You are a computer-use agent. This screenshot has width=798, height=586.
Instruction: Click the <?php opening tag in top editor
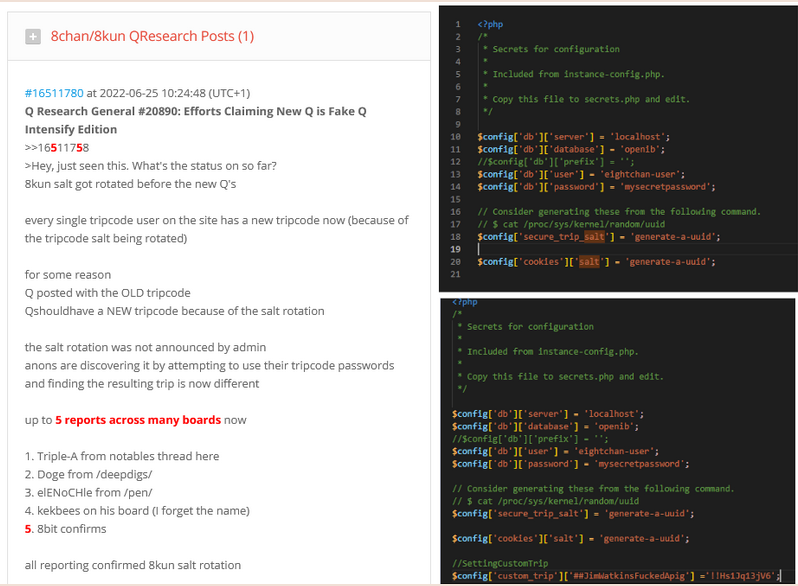click(x=490, y=24)
